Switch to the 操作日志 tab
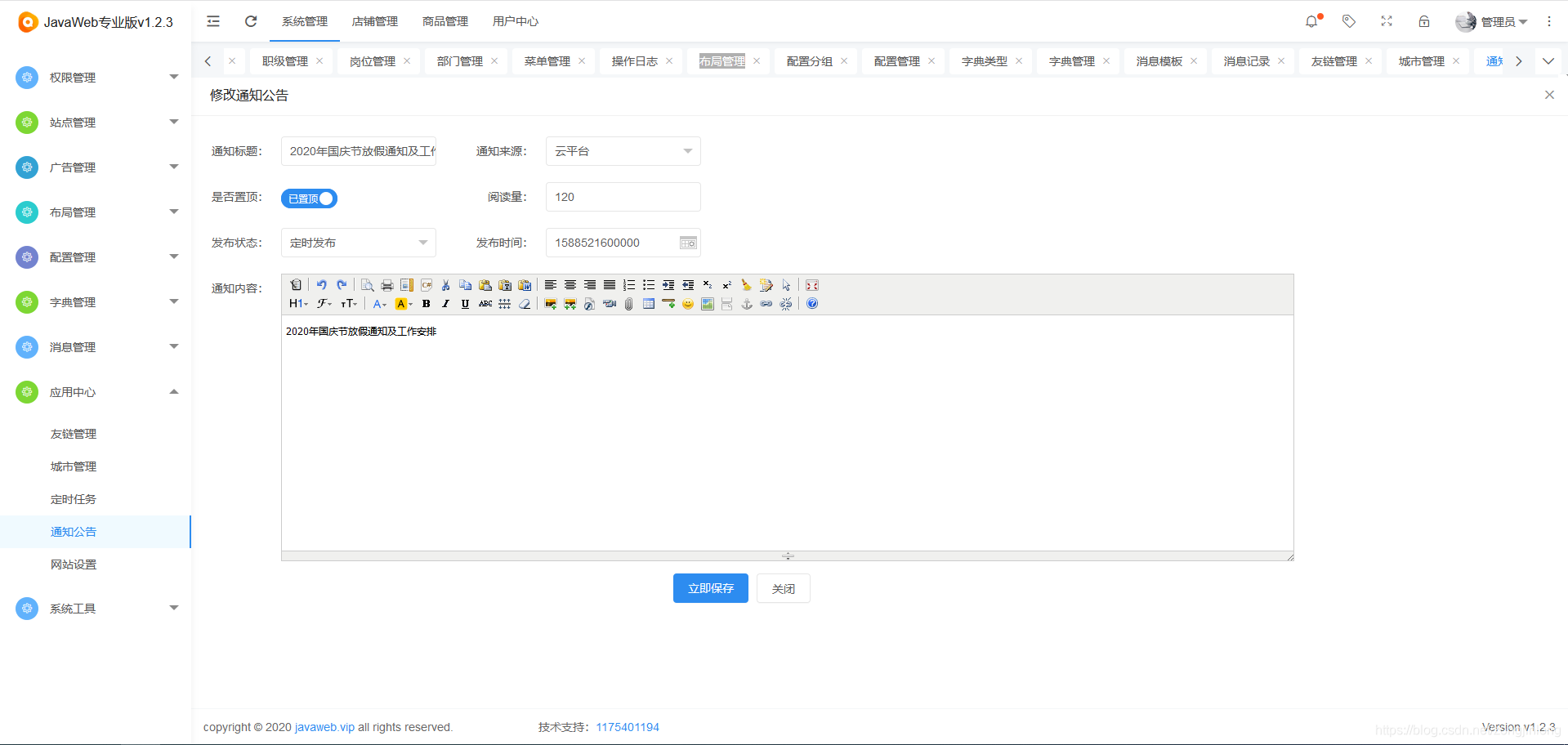The height and width of the screenshot is (745, 1568). point(635,61)
